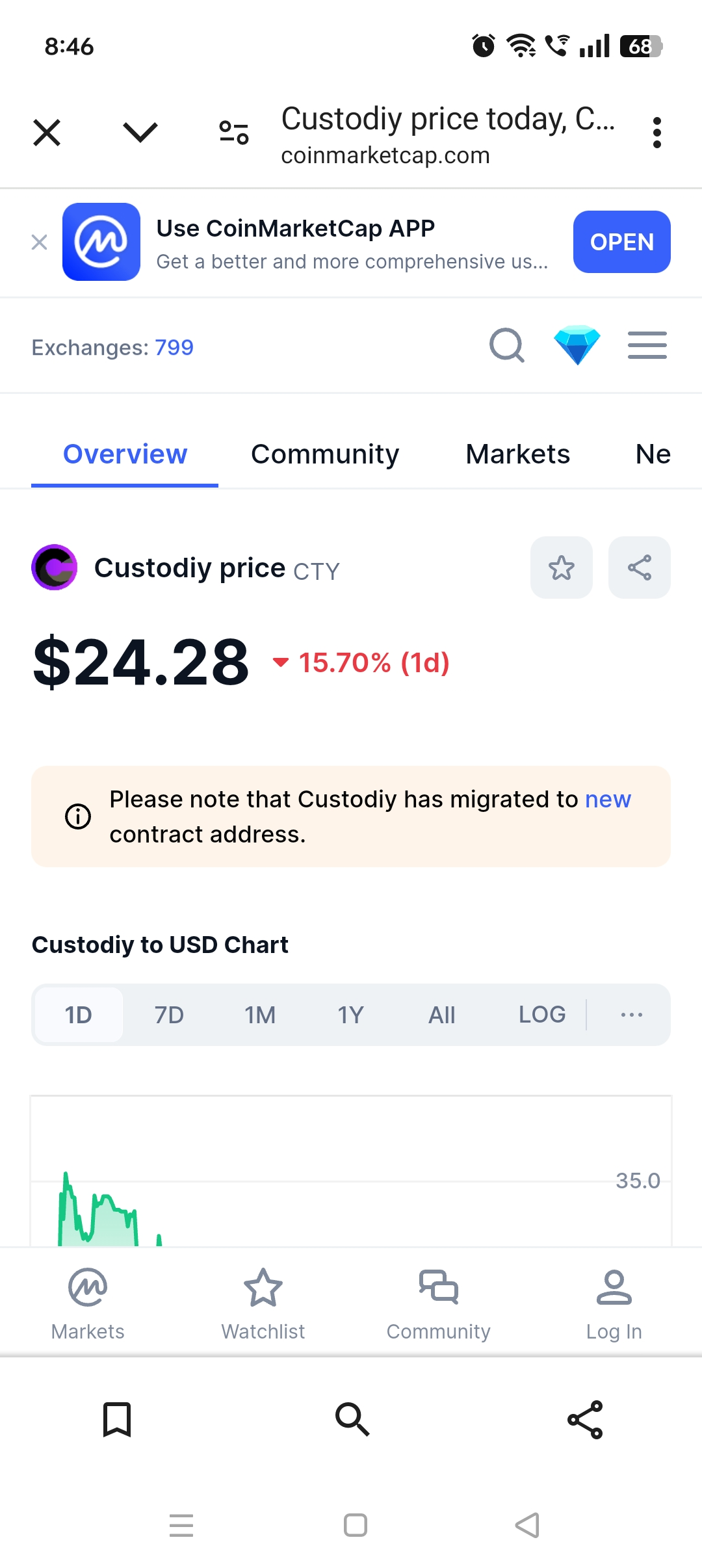This screenshot has width=702, height=1568.
Task: Tap the CoinMarketCap search magnifier icon
Action: pyautogui.click(x=506, y=345)
